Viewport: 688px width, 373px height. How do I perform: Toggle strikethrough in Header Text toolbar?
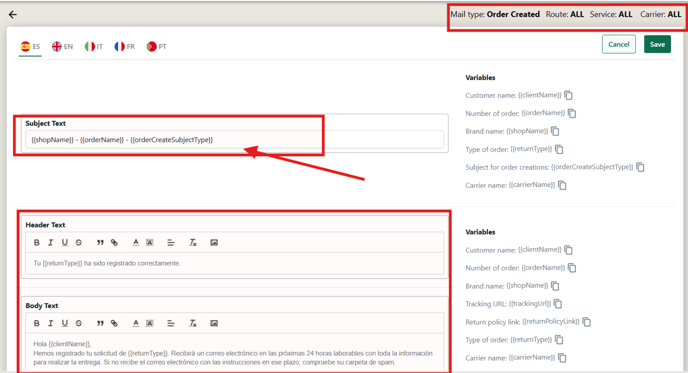tap(79, 242)
